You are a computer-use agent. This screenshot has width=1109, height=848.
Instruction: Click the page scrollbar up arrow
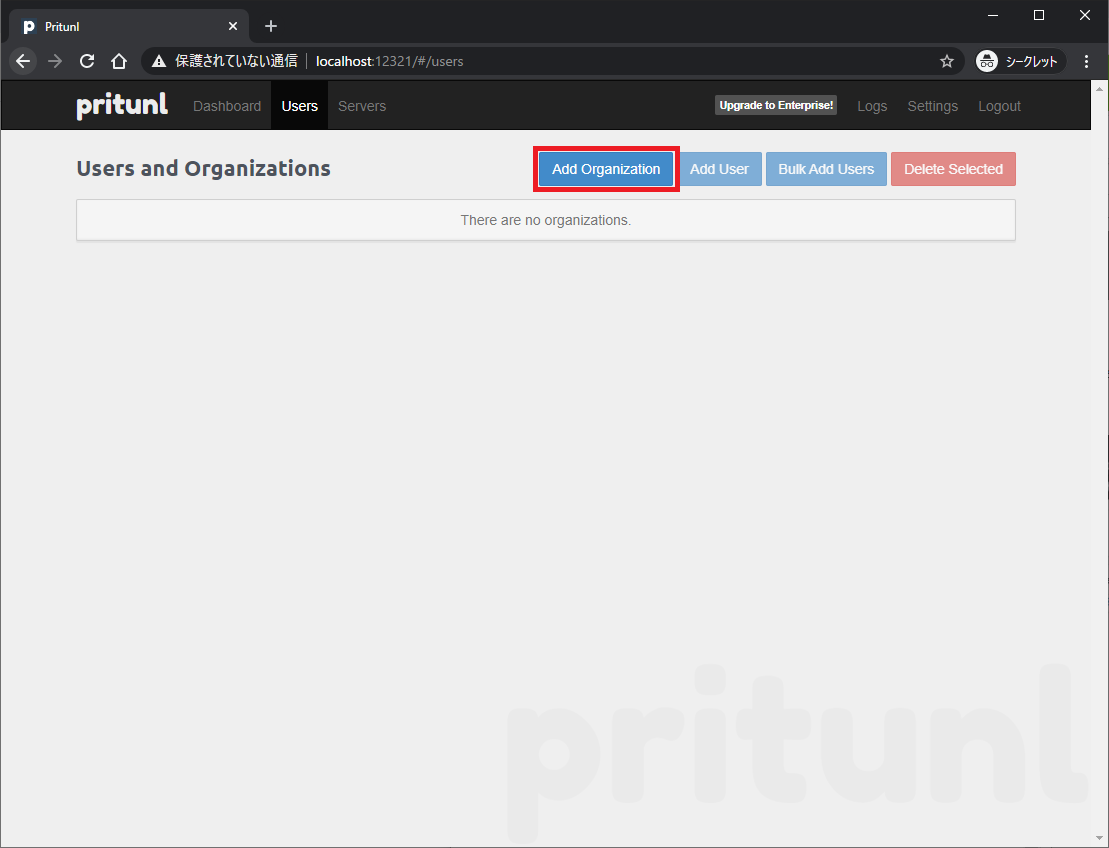pyautogui.click(x=1100, y=90)
